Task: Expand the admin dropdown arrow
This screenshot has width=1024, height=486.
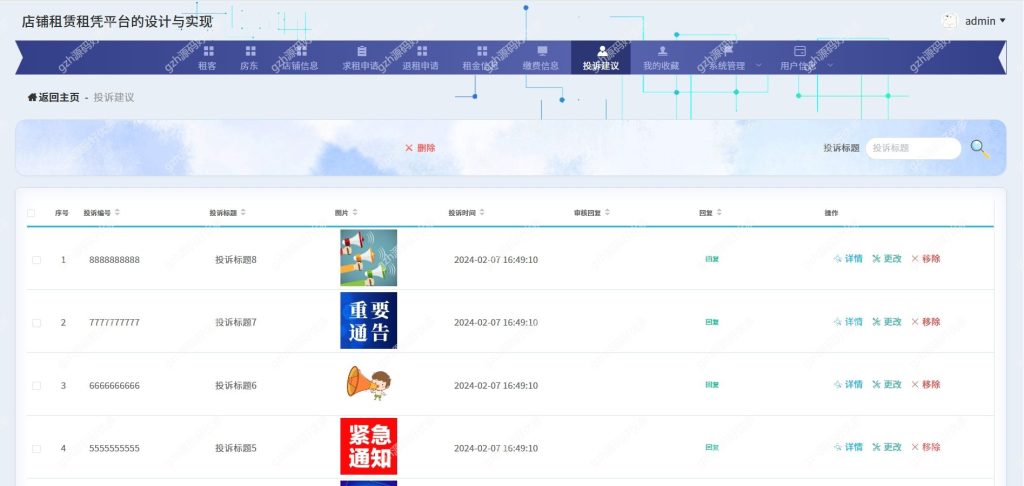Action: coord(1003,21)
